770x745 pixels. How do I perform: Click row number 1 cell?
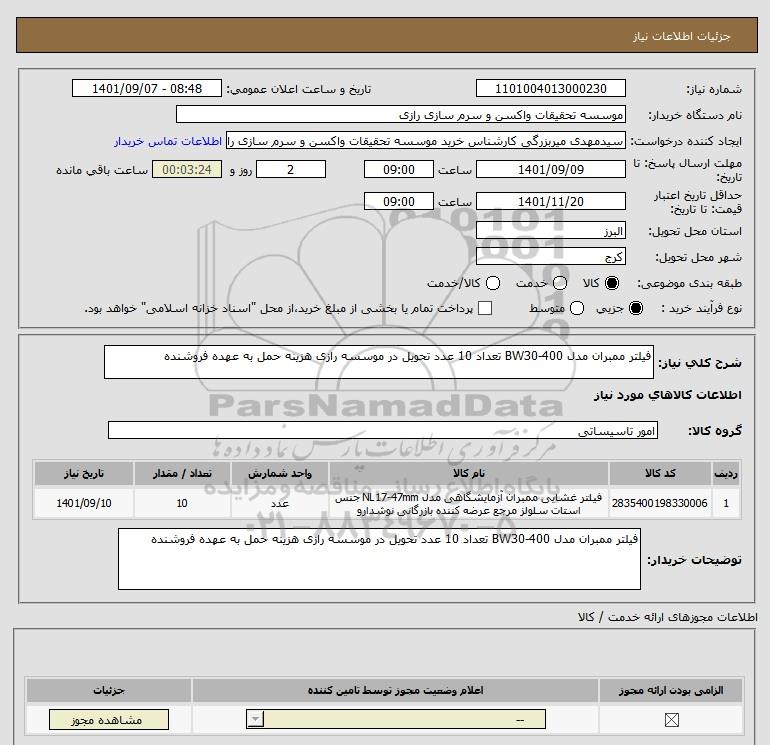726,503
